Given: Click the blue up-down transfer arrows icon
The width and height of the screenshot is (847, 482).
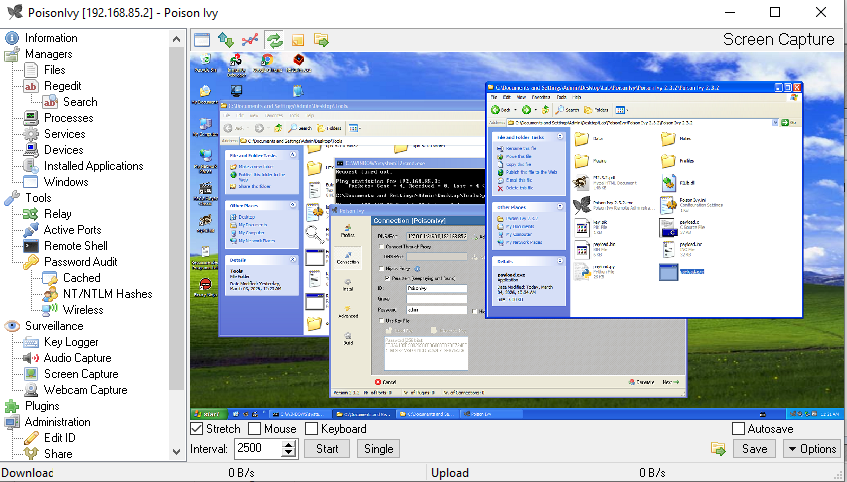Looking at the screenshot, I should point(226,39).
